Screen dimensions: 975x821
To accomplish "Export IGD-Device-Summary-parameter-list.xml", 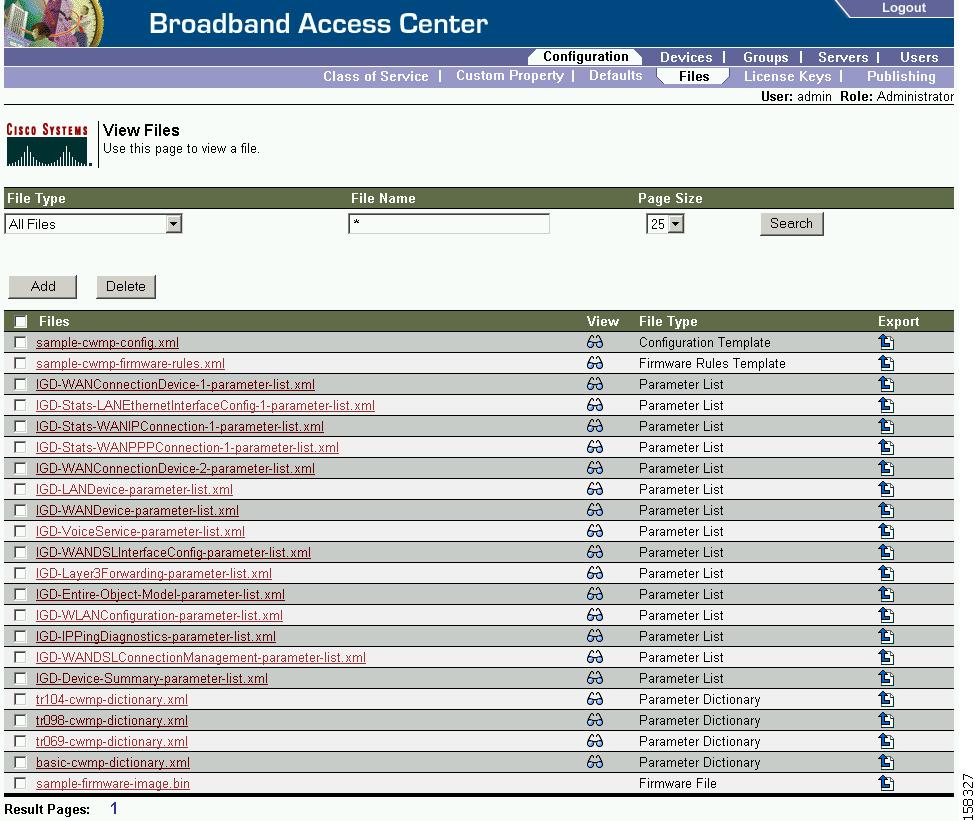I will 886,678.
